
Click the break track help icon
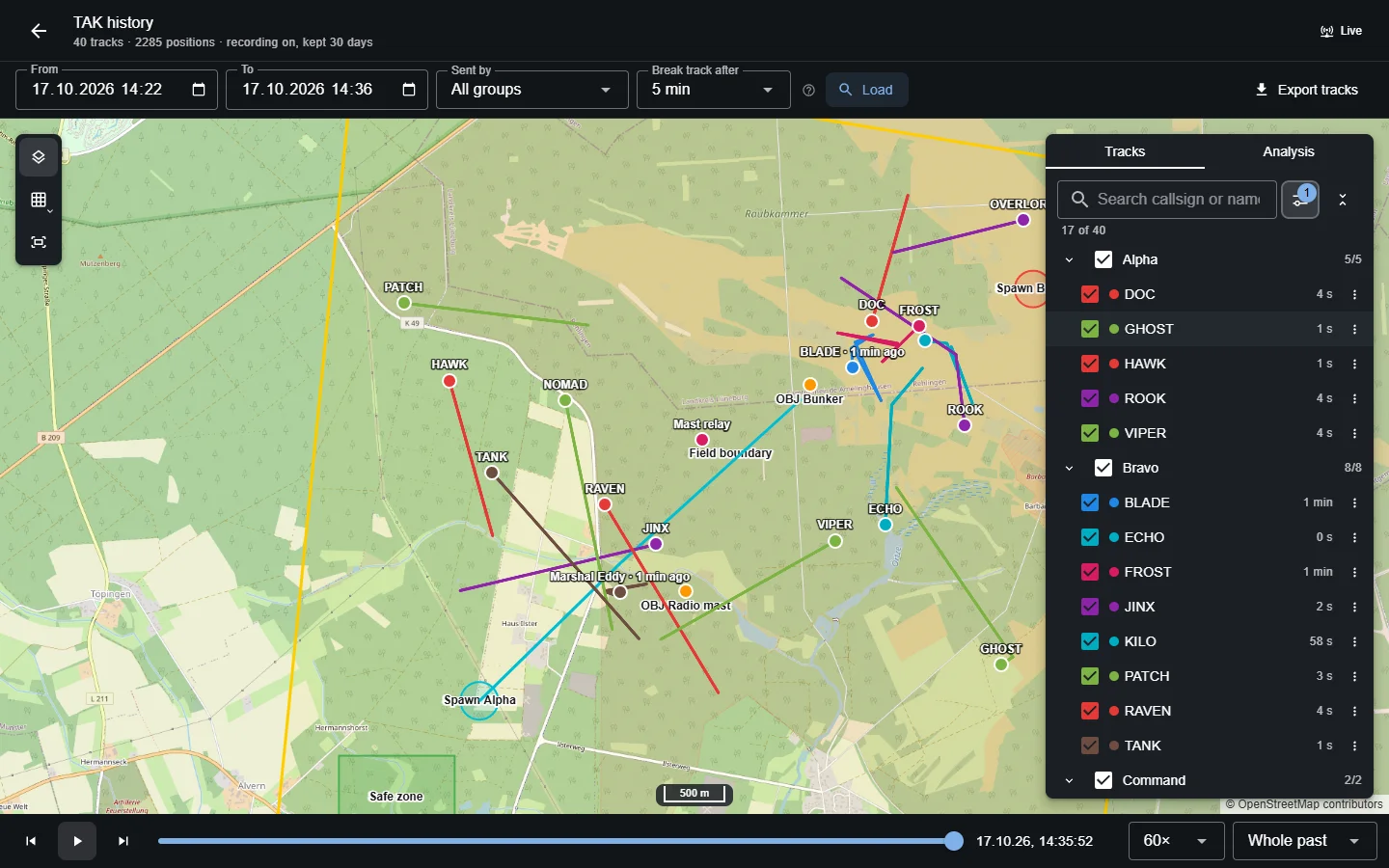pyautogui.click(x=808, y=90)
